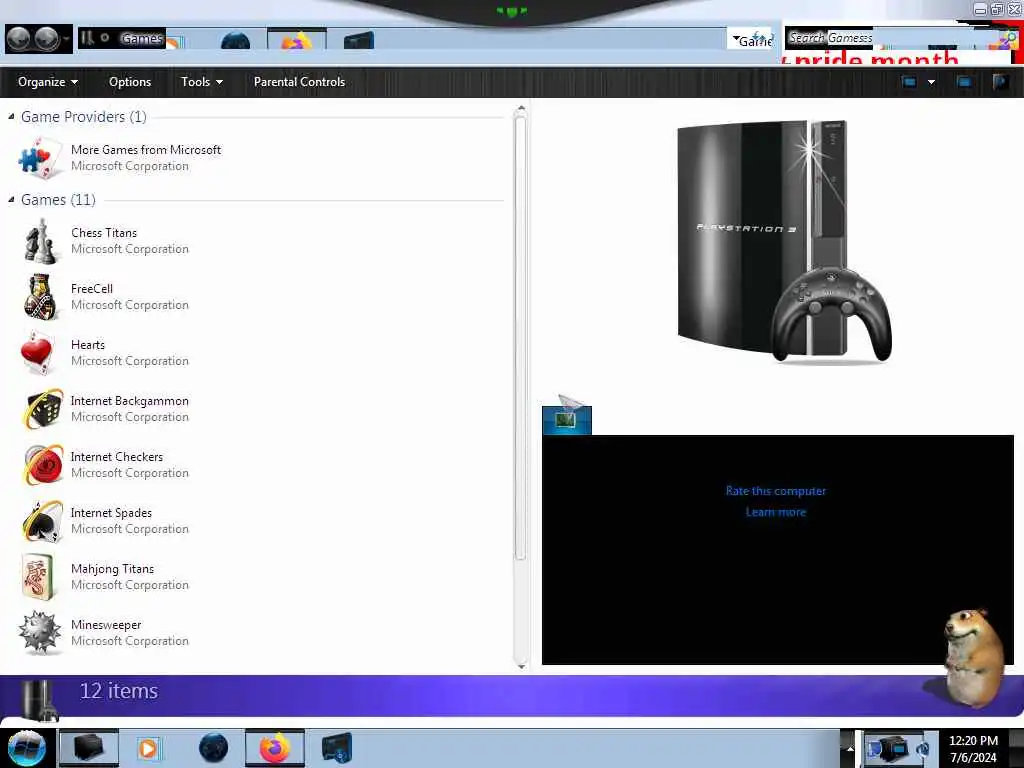The height and width of the screenshot is (768, 1024).
Task: Open the help icon in toolbar
Action: [1000, 82]
